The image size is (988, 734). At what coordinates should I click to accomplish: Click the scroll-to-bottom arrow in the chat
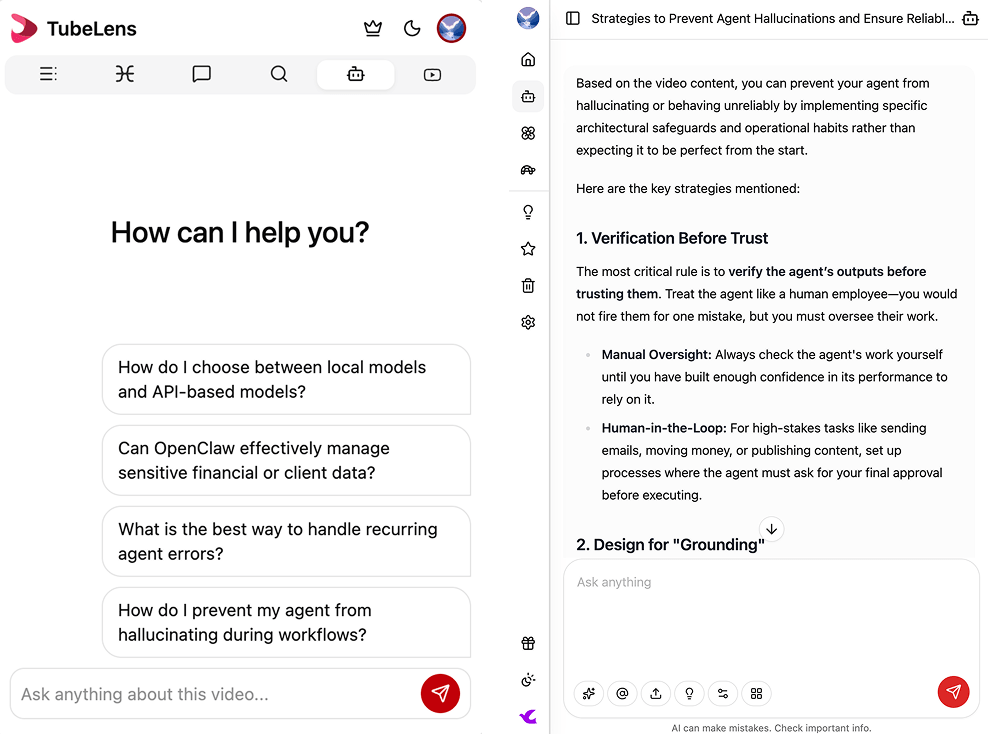pos(771,529)
